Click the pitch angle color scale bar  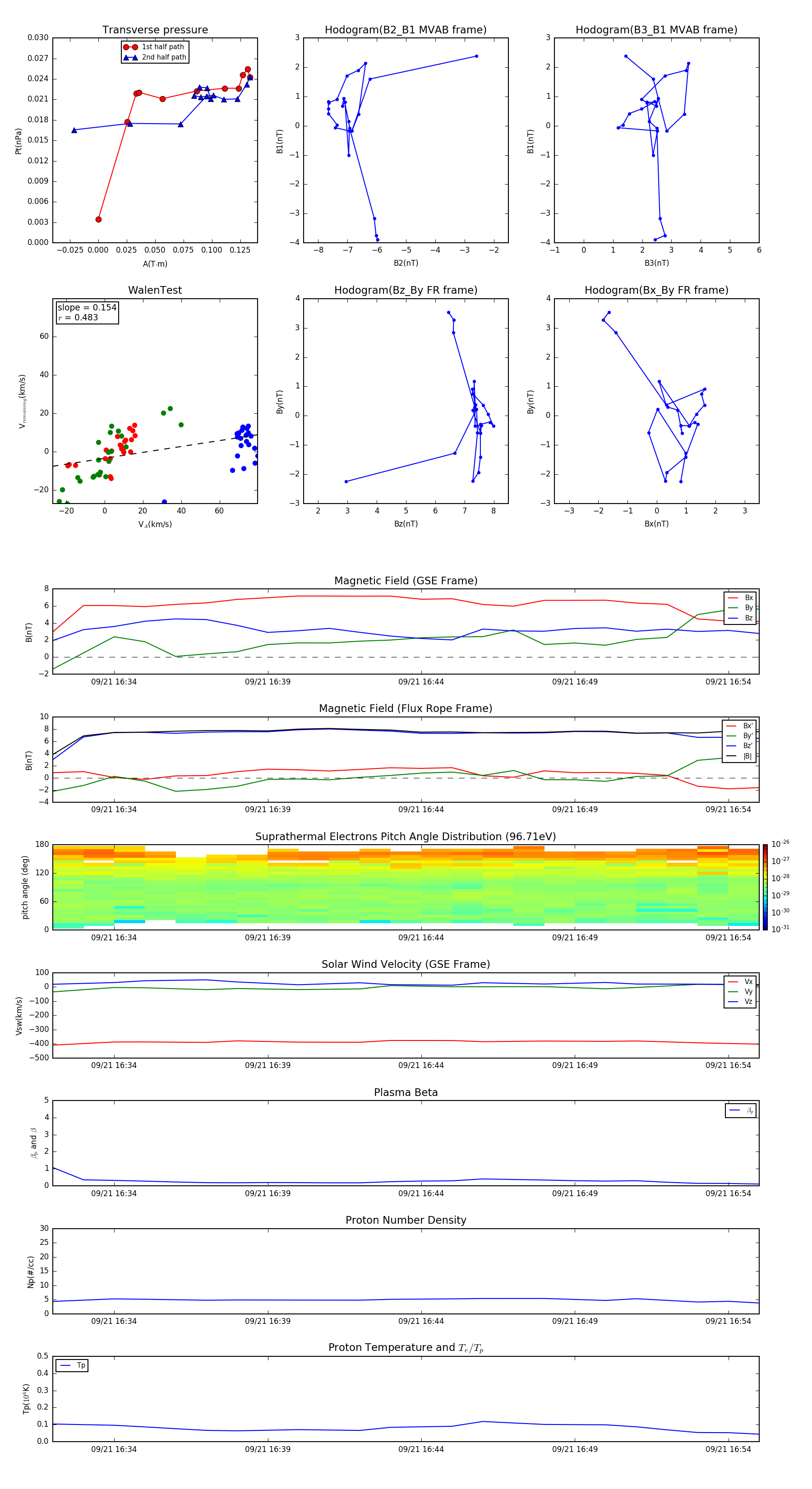pyautogui.click(x=765, y=887)
